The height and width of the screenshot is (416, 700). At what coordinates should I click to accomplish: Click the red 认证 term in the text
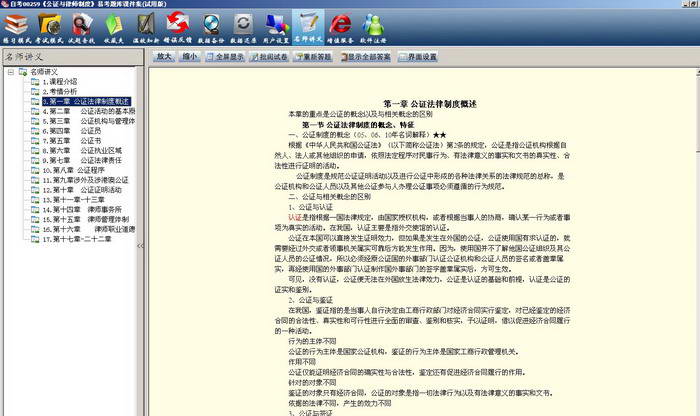(295, 217)
